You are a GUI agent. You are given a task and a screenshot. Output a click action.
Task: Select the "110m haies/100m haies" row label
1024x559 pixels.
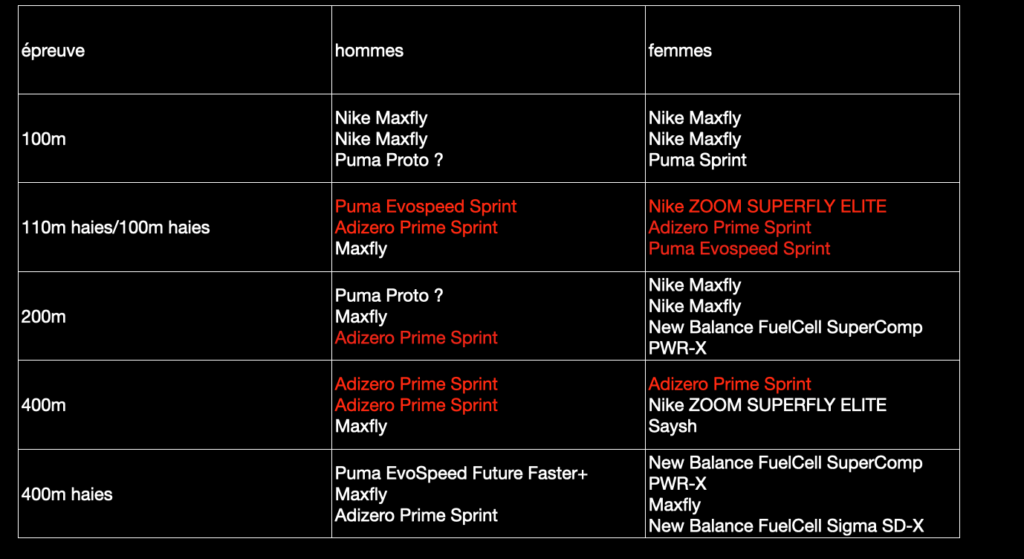pyautogui.click(x=115, y=228)
